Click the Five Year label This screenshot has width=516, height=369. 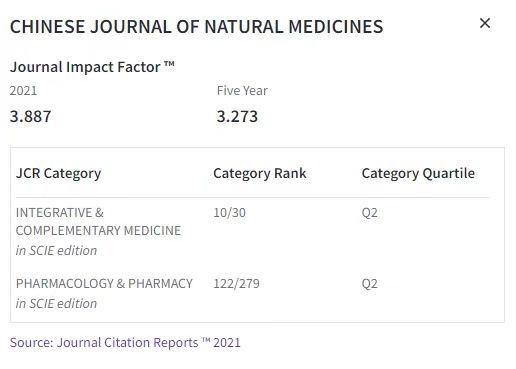(x=242, y=91)
